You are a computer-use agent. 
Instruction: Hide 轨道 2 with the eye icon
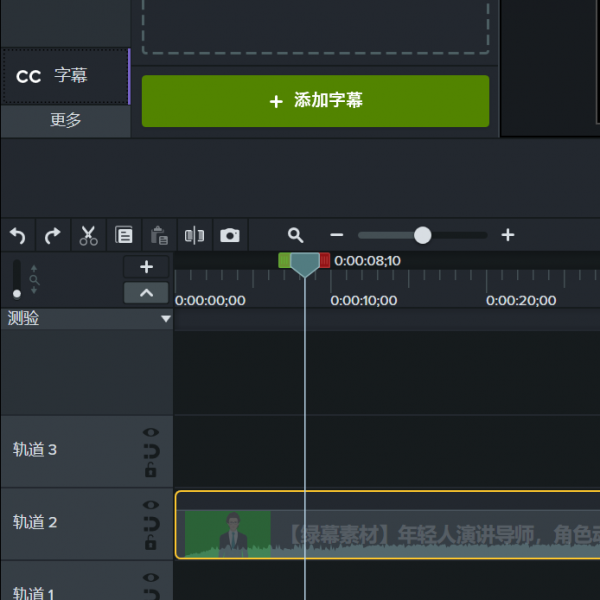(x=151, y=505)
